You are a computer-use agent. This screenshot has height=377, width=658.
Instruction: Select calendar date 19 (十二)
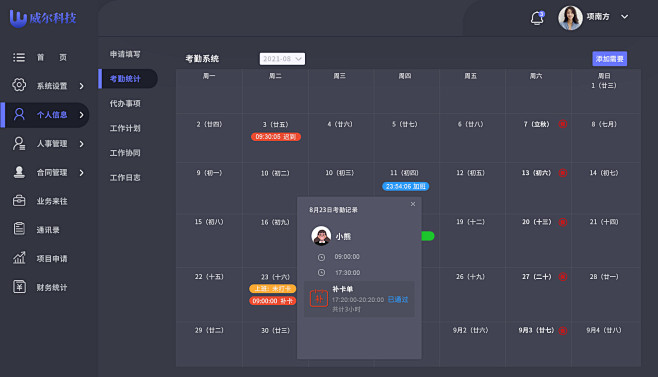click(470, 222)
